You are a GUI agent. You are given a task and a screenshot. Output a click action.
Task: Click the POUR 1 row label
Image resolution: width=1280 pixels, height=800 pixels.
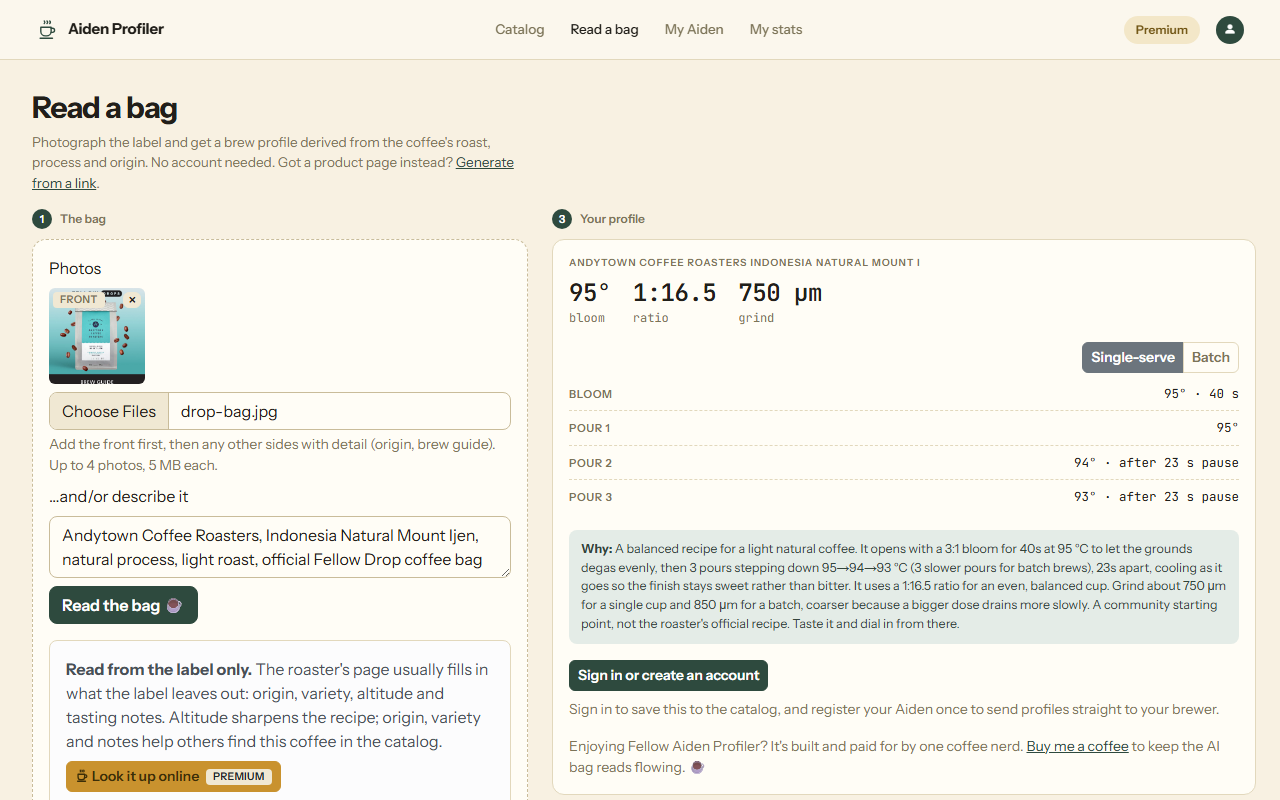point(590,428)
